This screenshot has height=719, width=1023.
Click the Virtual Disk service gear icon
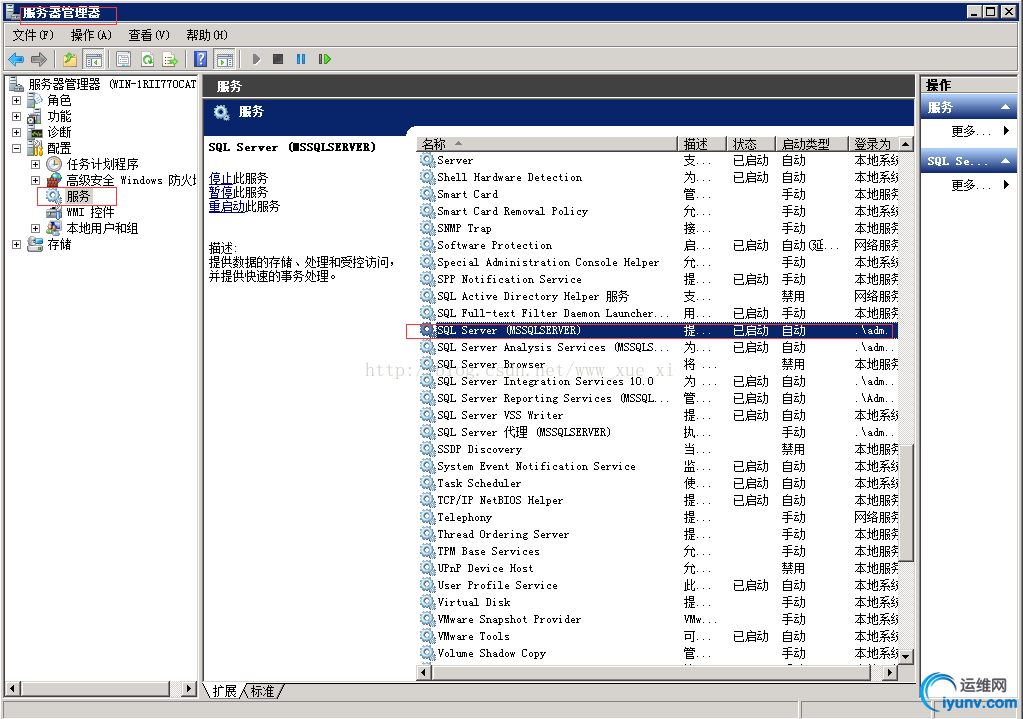tap(427, 602)
